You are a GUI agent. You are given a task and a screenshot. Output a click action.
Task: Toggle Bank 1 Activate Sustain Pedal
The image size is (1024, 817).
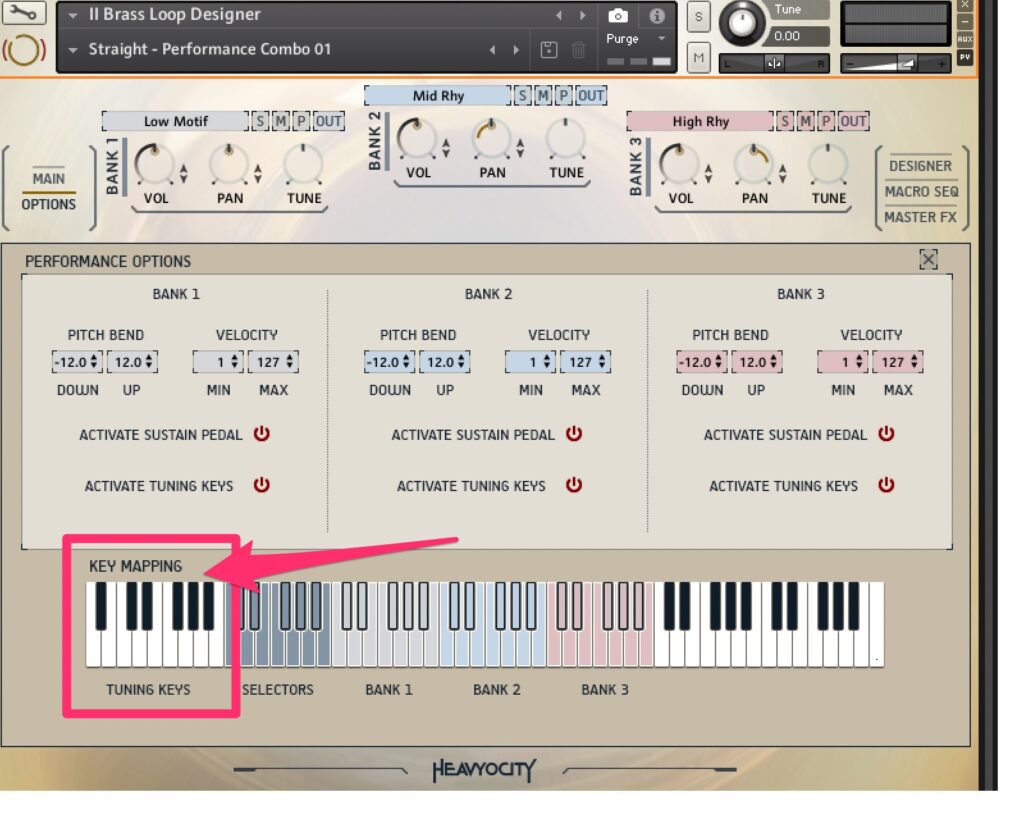click(x=262, y=434)
